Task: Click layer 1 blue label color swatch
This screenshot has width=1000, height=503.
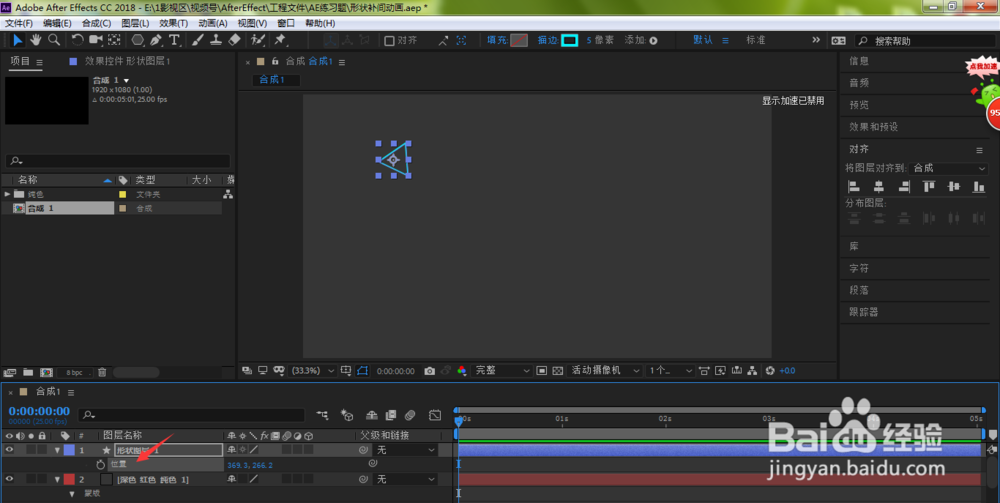Action: click(x=69, y=450)
